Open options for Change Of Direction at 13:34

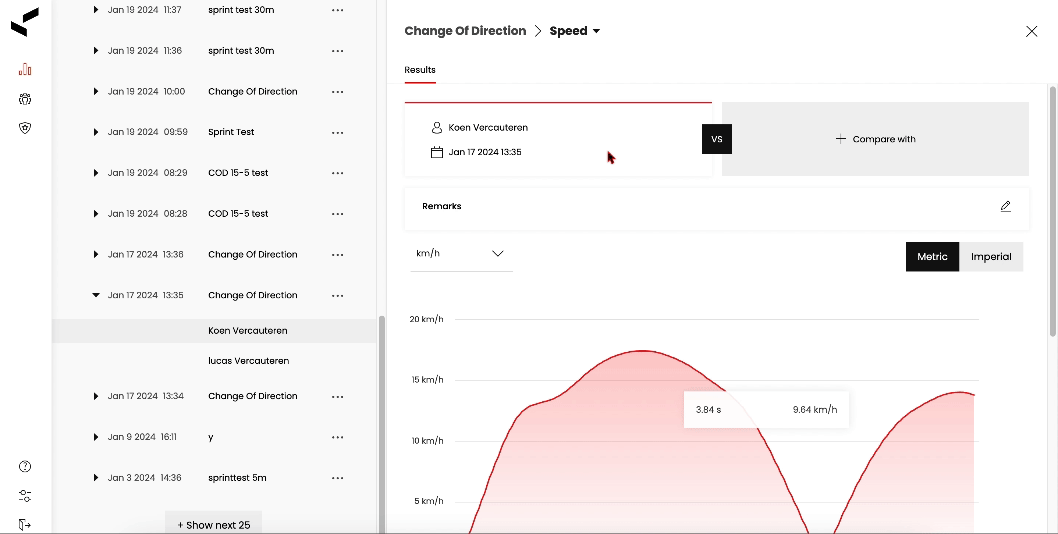pyautogui.click(x=337, y=396)
